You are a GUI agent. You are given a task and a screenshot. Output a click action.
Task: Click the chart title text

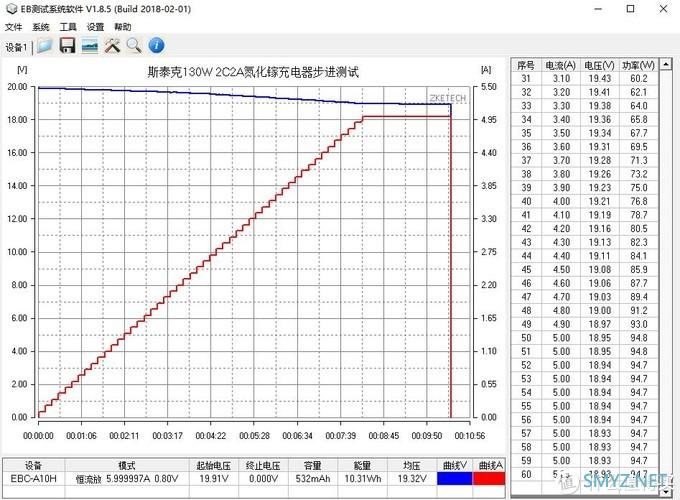point(253,72)
